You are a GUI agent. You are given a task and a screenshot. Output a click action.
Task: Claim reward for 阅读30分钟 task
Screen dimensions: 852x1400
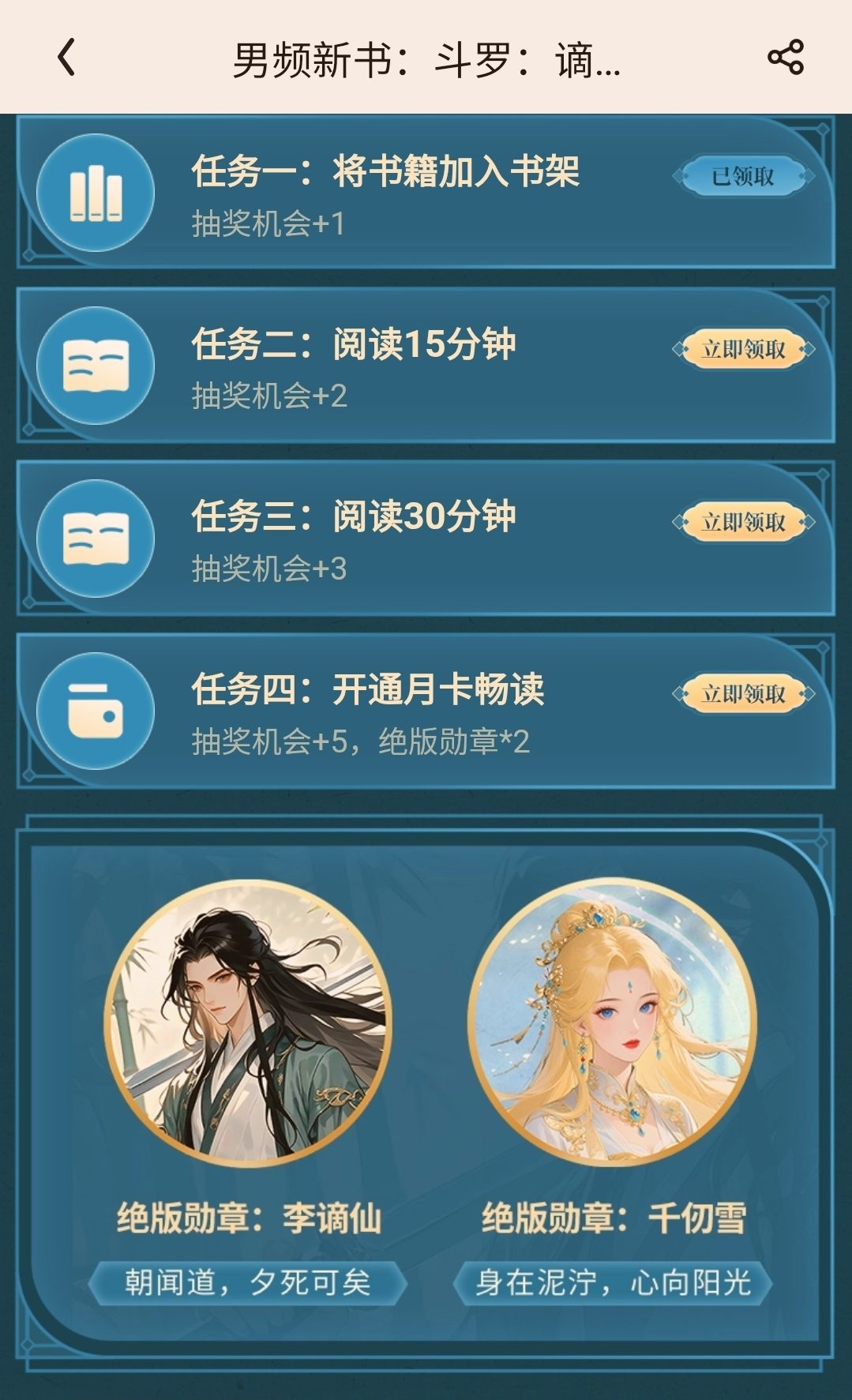point(743,522)
